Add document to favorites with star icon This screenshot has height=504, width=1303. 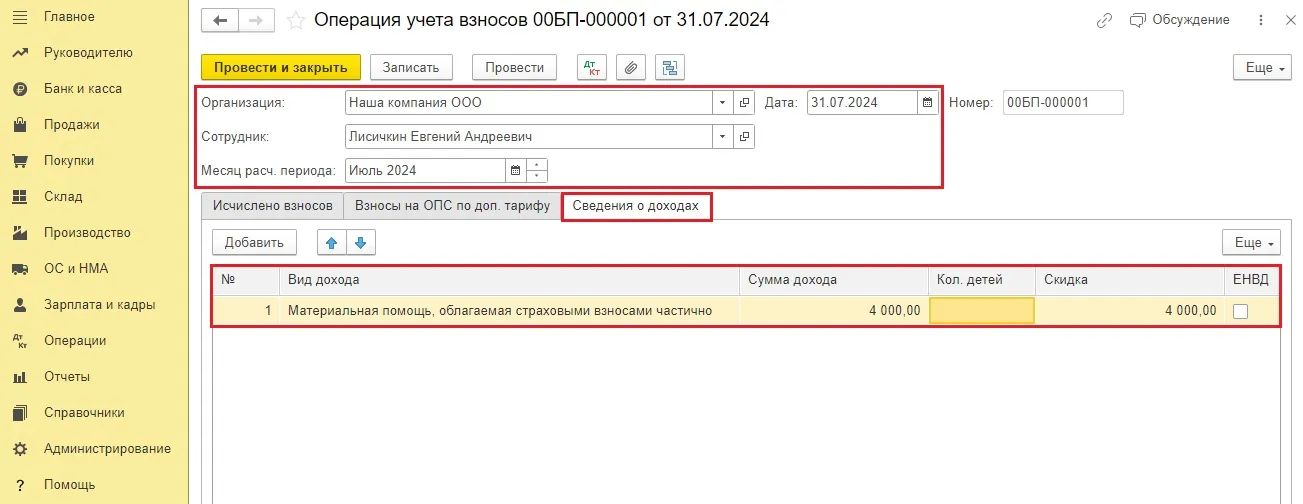pos(295,20)
